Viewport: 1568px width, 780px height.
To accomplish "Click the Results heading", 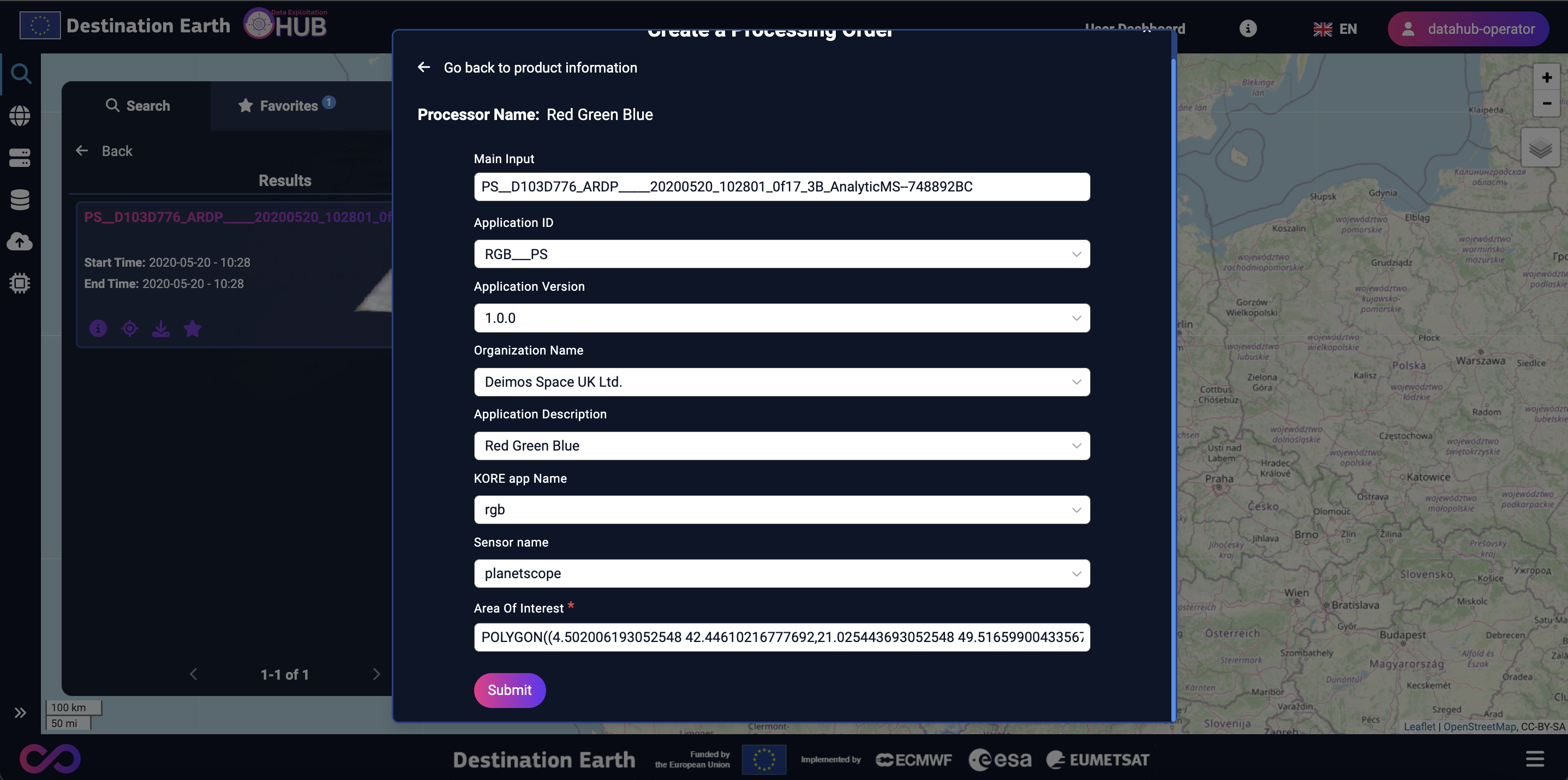I will pos(285,180).
